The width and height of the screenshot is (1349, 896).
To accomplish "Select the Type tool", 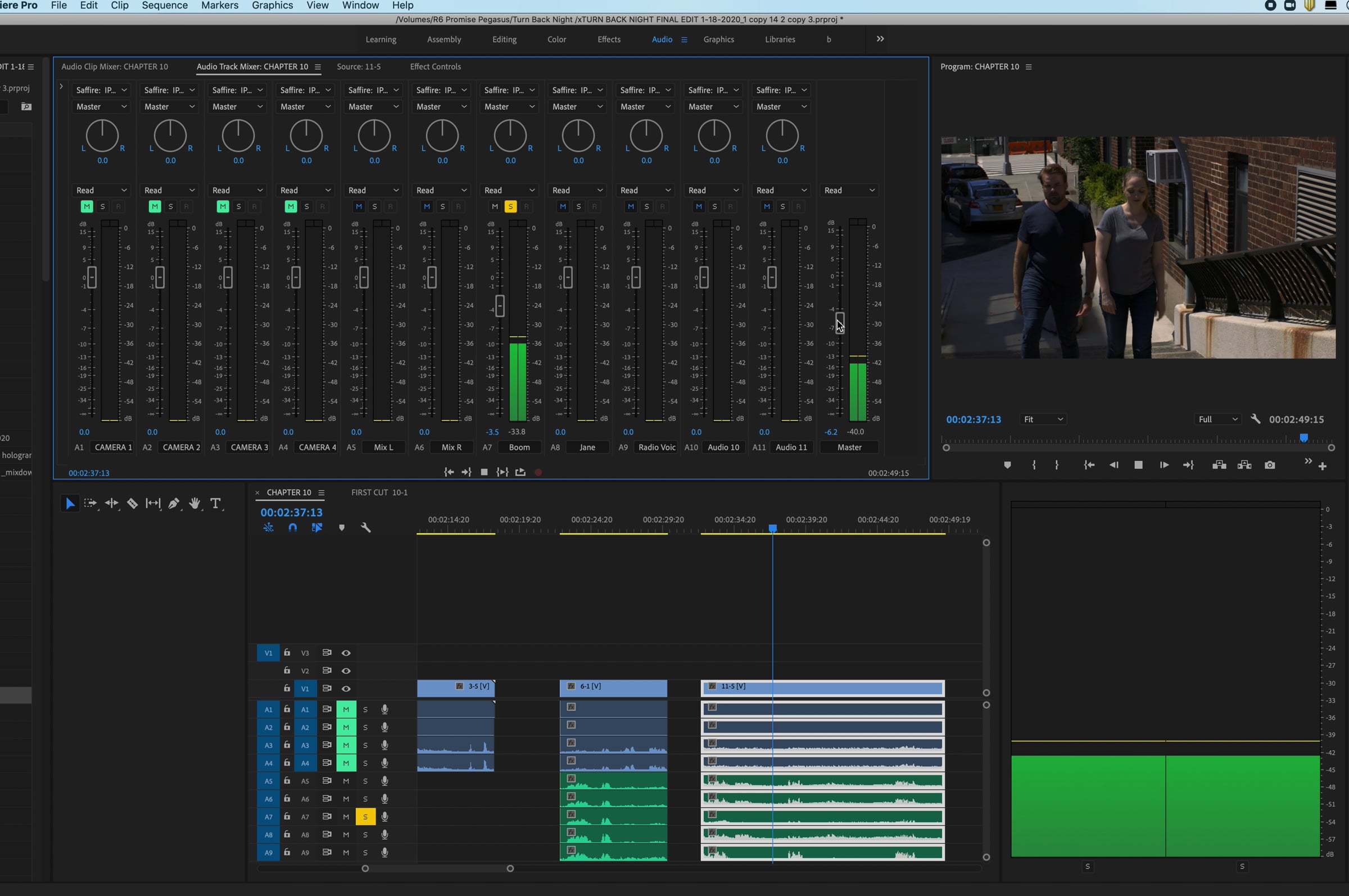I will point(215,504).
